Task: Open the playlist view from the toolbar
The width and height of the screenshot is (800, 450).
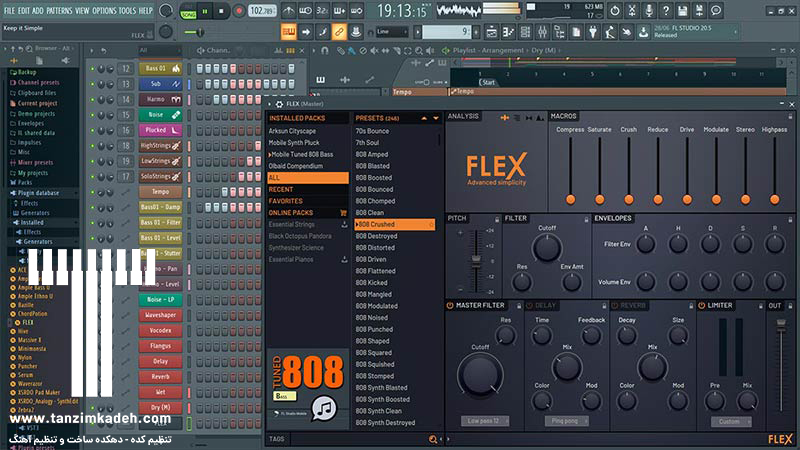Action: pos(491,32)
